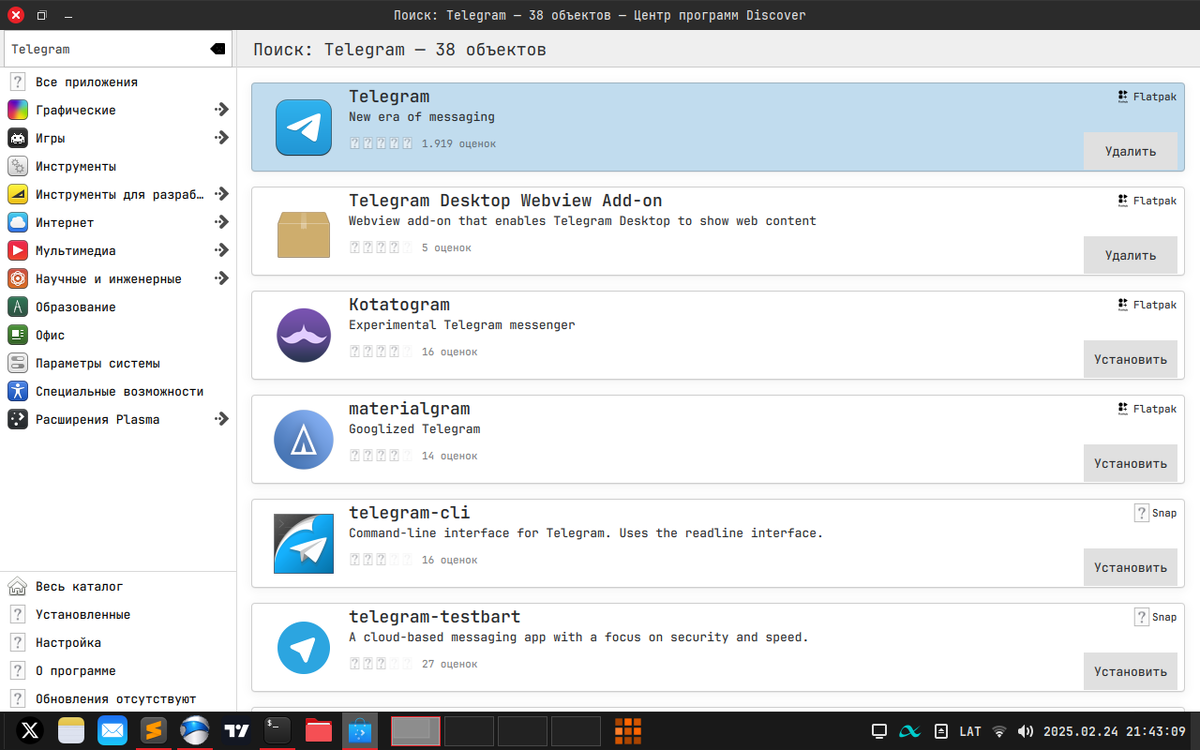The width and height of the screenshot is (1200, 750).
Task: Open the Kotatogram mustache icon
Action: point(303,335)
